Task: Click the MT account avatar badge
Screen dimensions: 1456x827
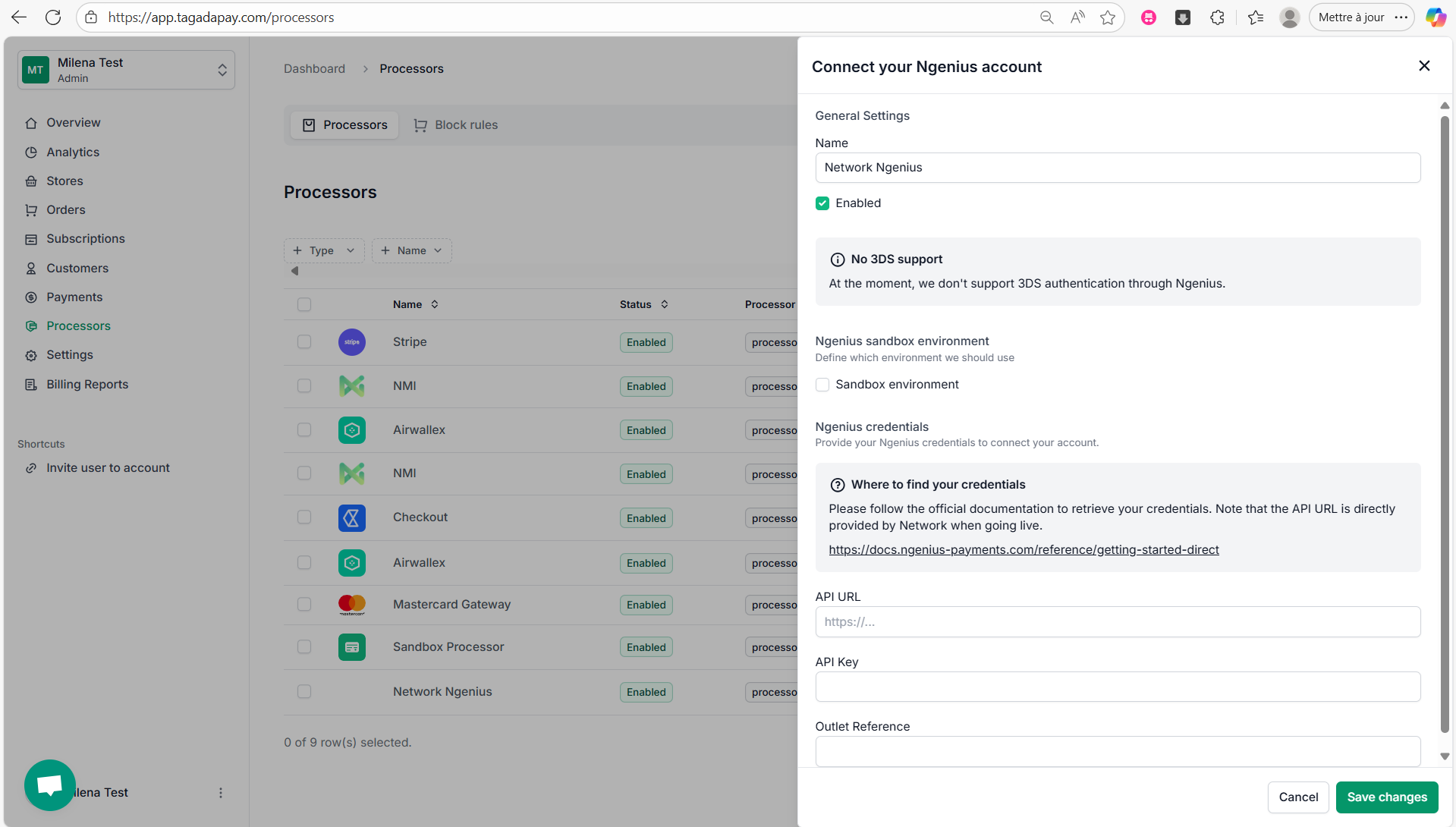Action: point(36,70)
